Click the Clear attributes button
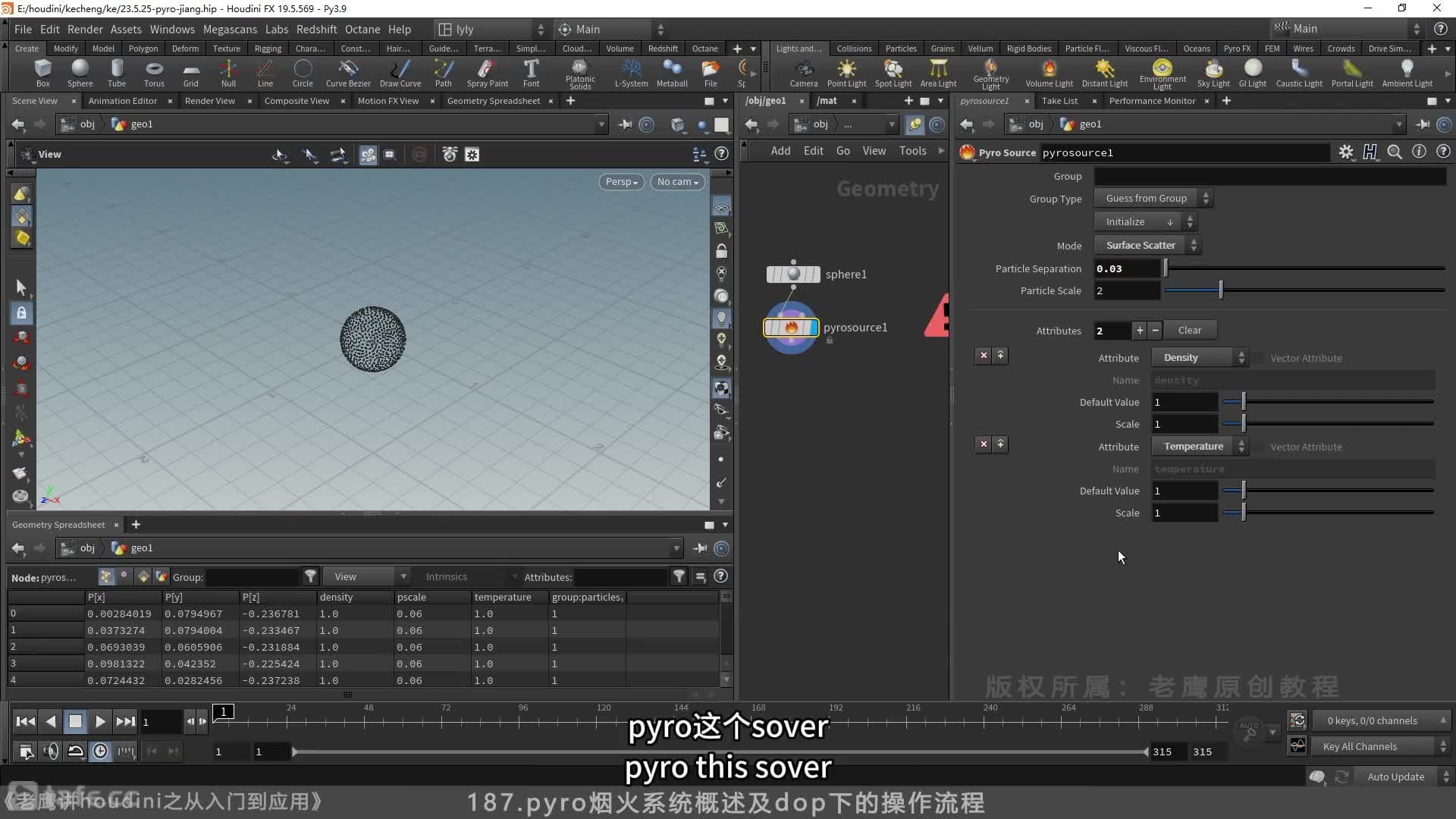1456x819 pixels. tap(1189, 329)
